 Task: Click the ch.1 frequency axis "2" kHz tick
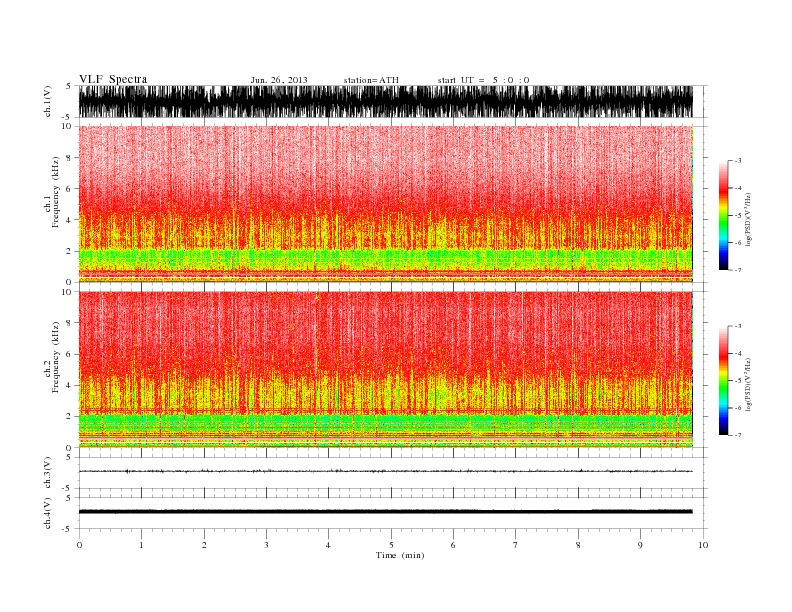pos(69,251)
